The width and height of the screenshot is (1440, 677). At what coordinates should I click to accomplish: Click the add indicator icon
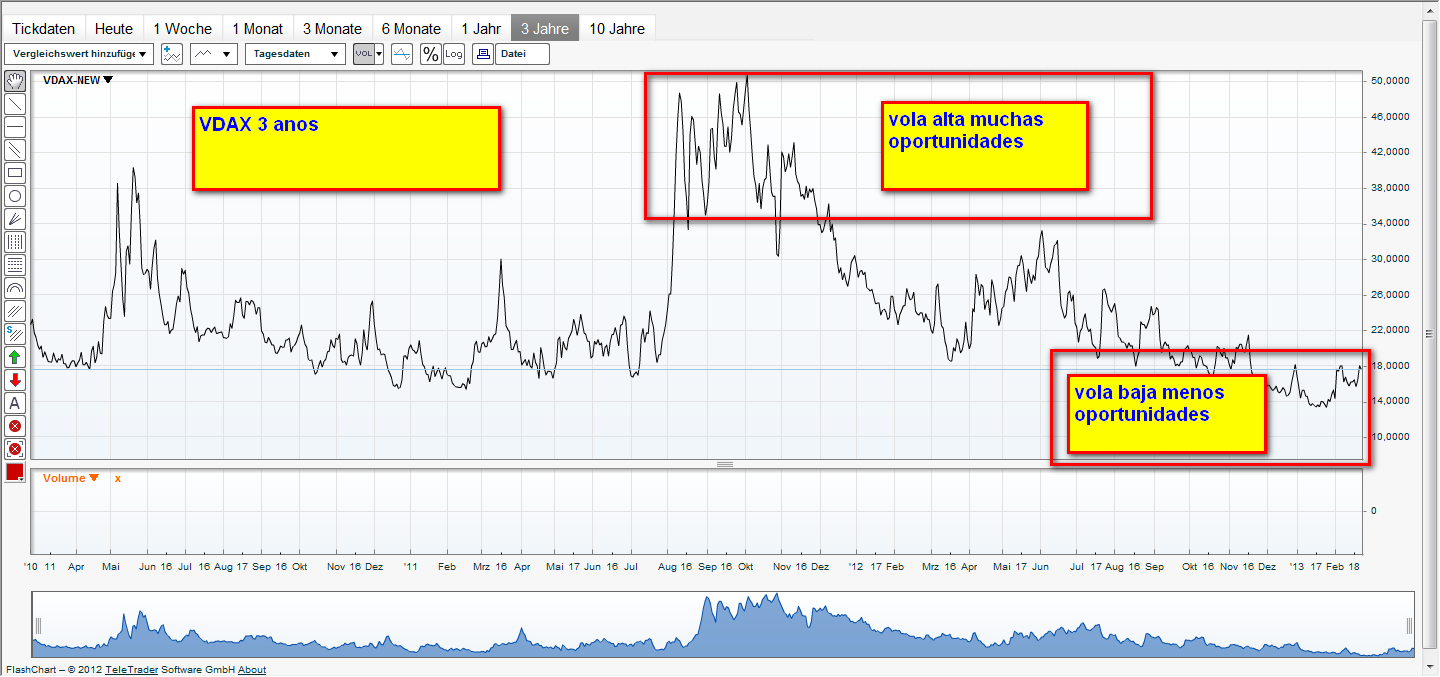pos(172,54)
